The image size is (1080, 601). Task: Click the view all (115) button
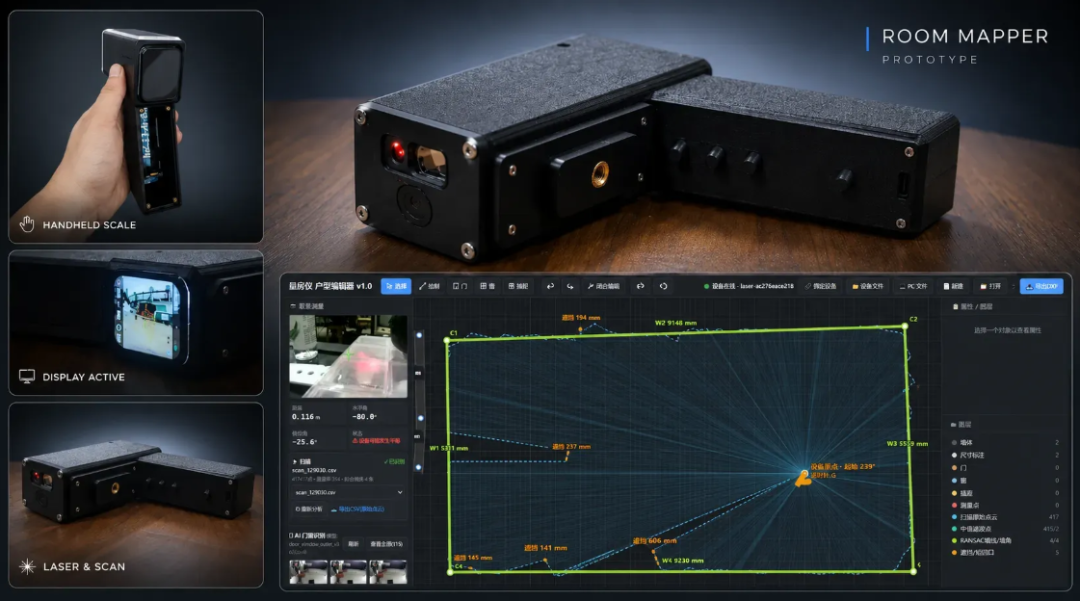point(386,544)
